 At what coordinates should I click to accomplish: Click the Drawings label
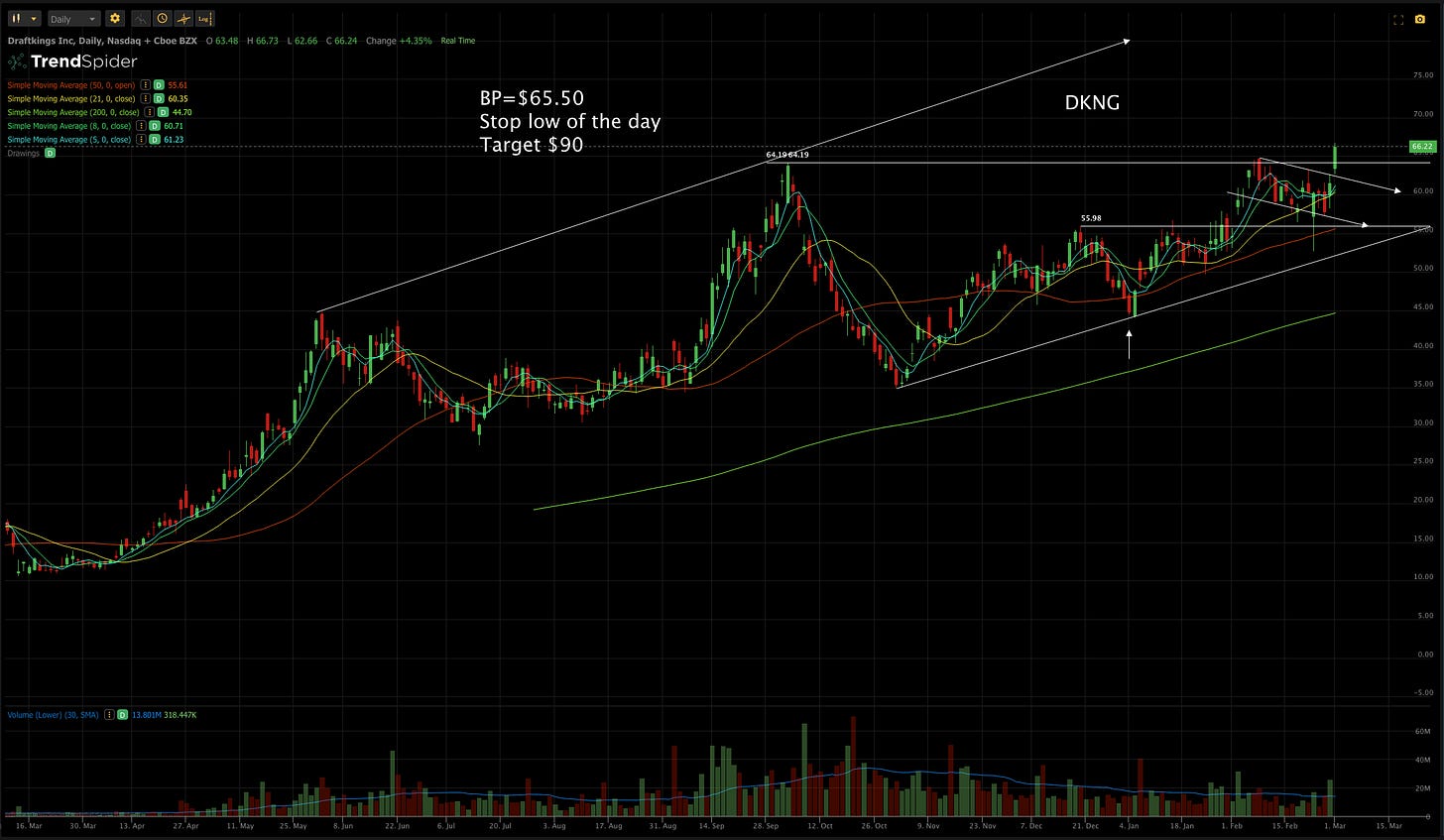click(23, 153)
